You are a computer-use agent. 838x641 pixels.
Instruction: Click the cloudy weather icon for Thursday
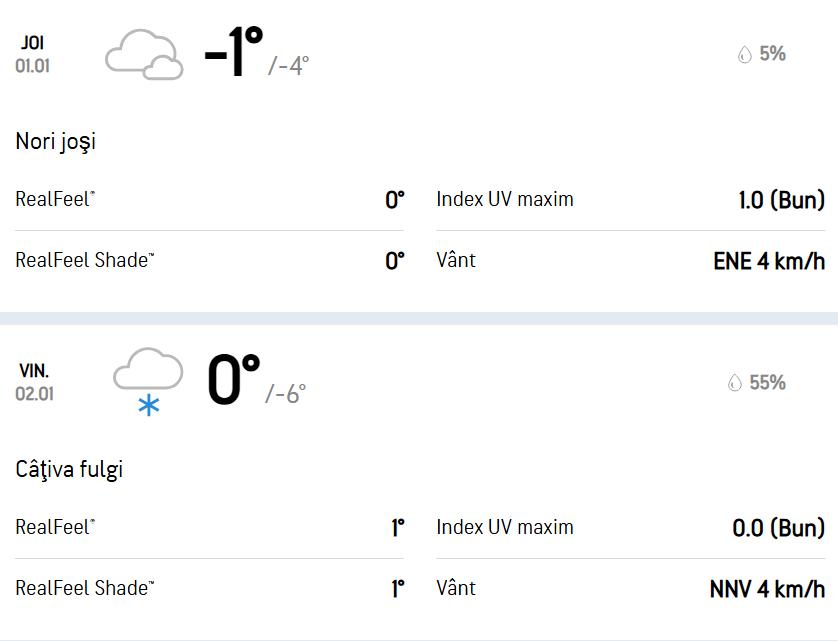click(x=144, y=55)
